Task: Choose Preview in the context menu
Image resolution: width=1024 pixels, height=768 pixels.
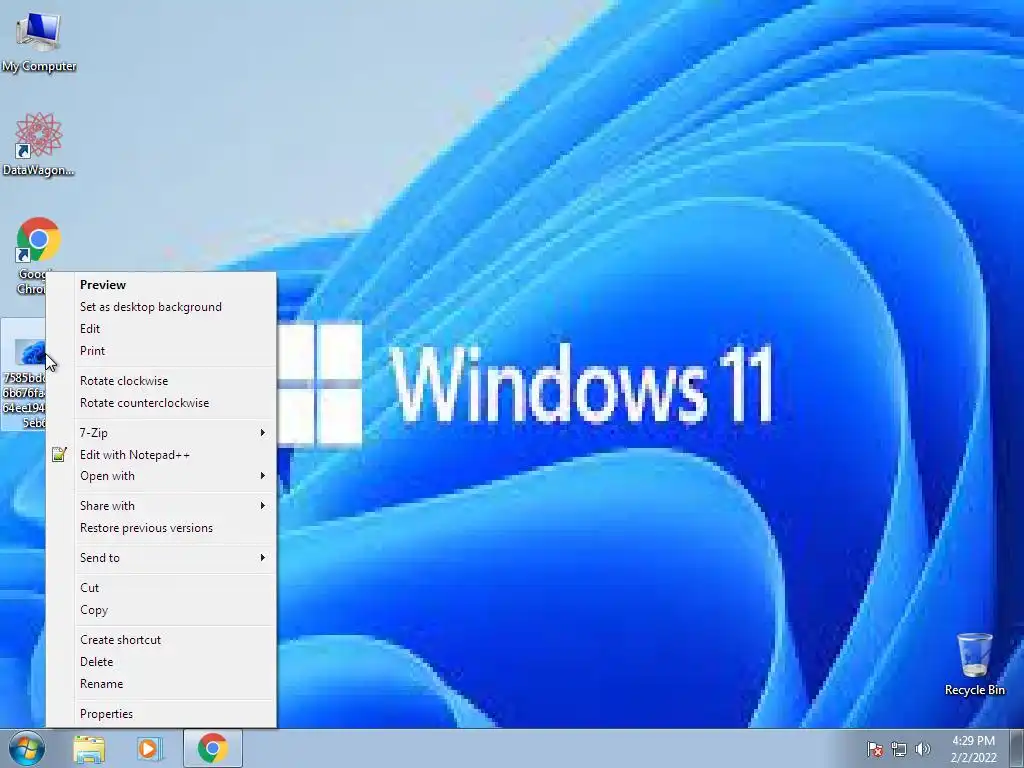Action: pyautogui.click(x=161, y=285)
